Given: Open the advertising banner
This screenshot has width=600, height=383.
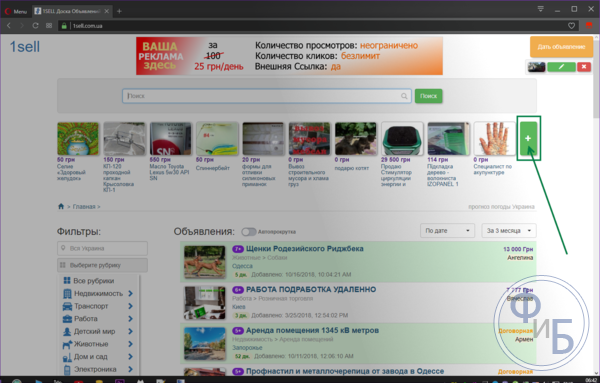Looking at the screenshot, I should tap(289, 56).
